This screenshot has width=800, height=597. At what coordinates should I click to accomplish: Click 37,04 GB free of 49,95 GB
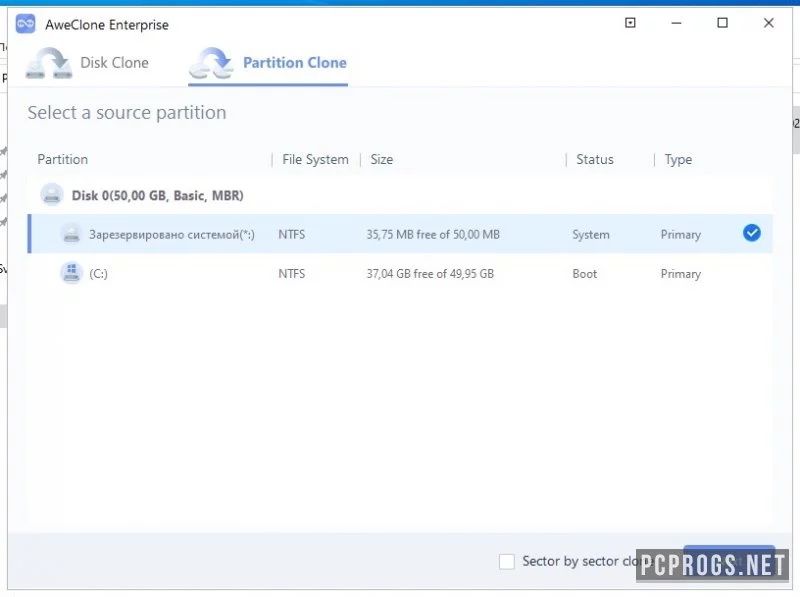[x=430, y=273]
